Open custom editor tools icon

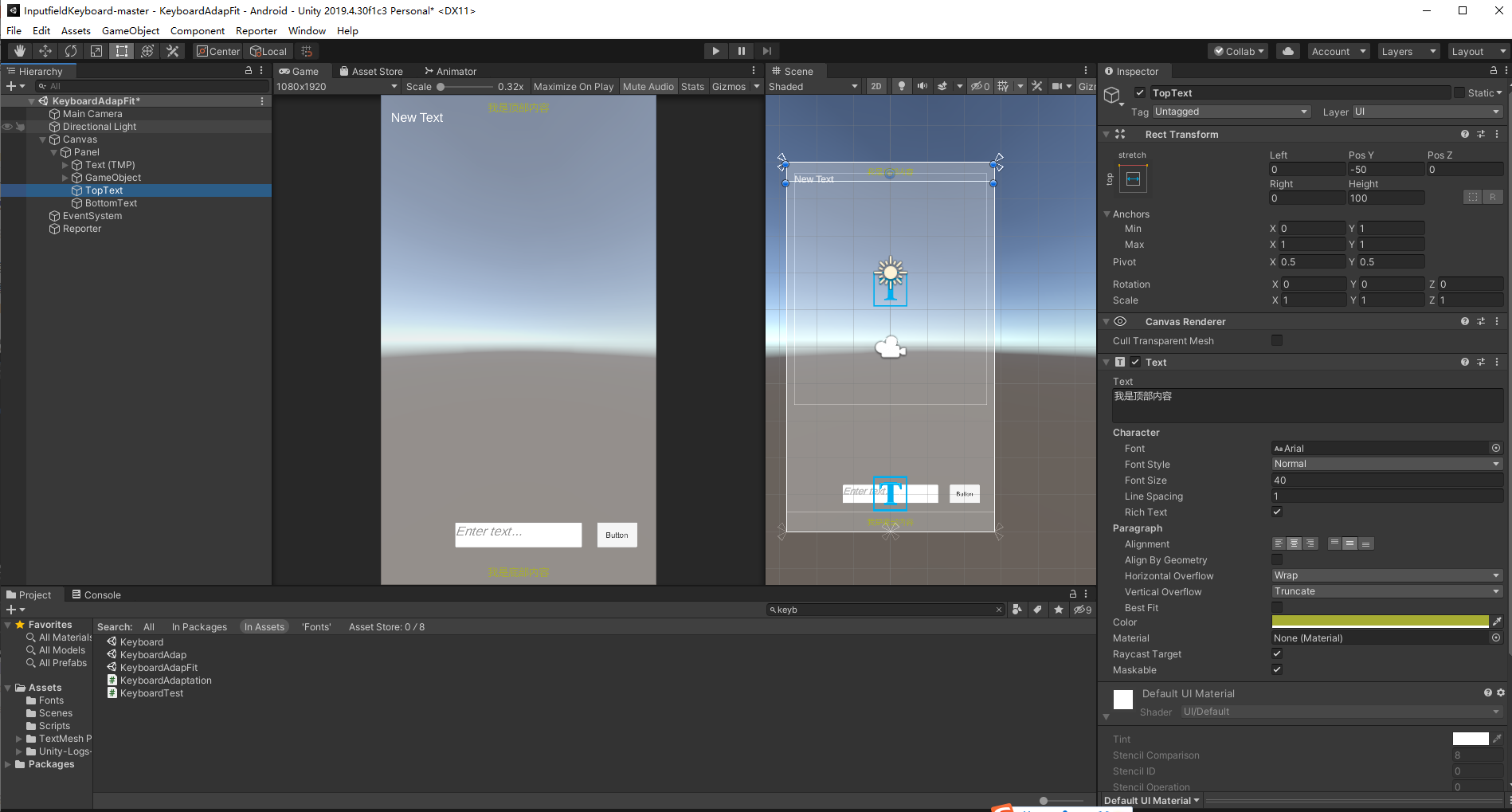173,51
